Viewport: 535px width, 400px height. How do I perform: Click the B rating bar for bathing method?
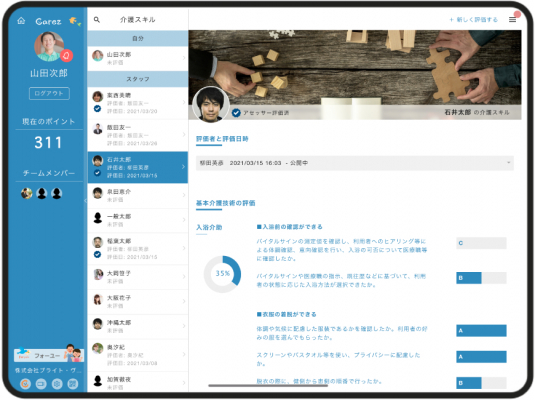click(x=481, y=278)
